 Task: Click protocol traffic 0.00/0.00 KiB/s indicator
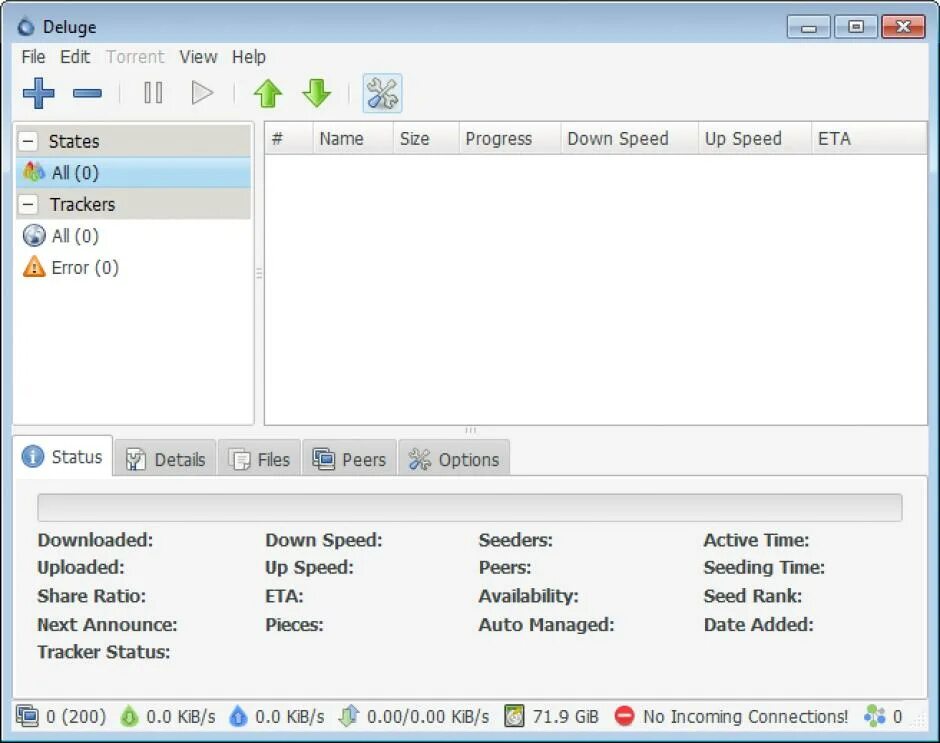427,717
